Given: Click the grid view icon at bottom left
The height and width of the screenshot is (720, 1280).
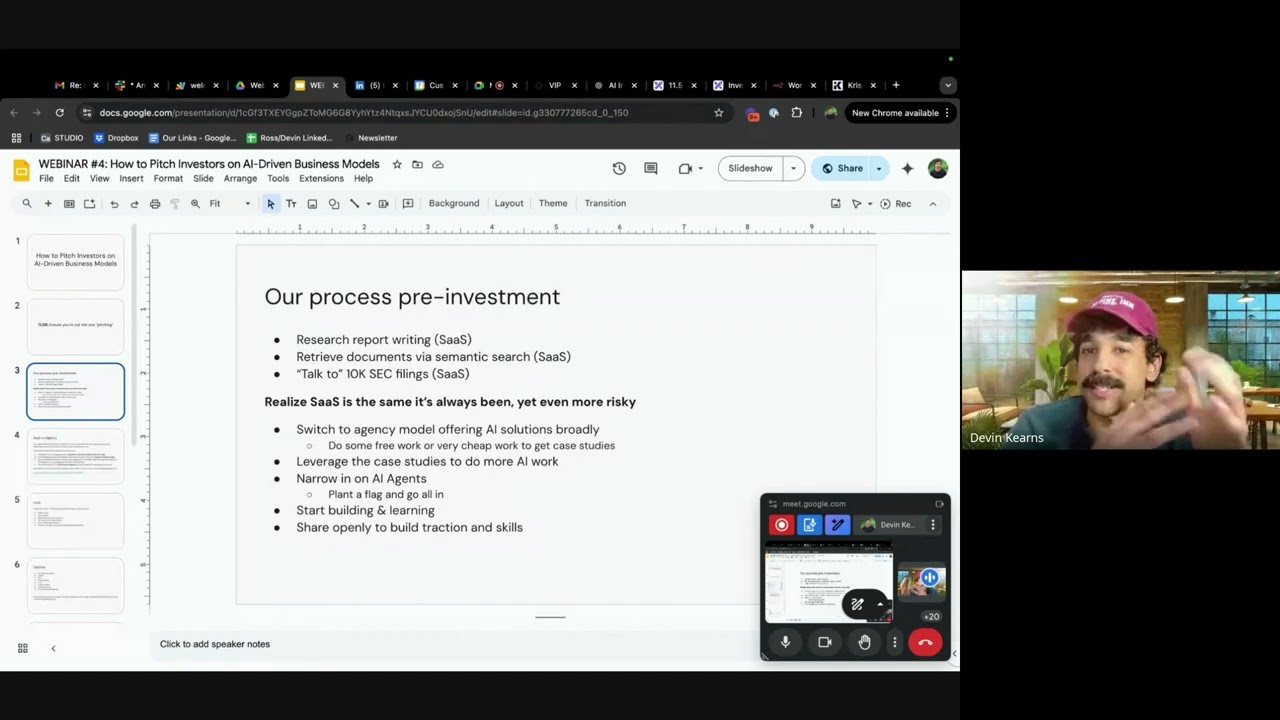Looking at the screenshot, I should [x=22, y=648].
